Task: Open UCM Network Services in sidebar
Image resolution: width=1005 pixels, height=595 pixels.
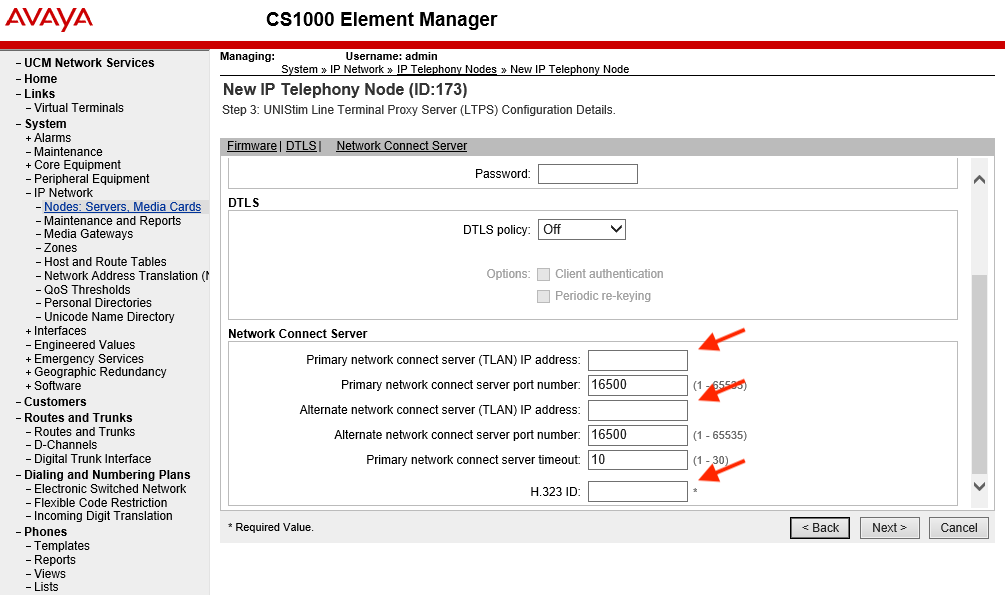Action: pyautogui.click(x=89, y=63)
